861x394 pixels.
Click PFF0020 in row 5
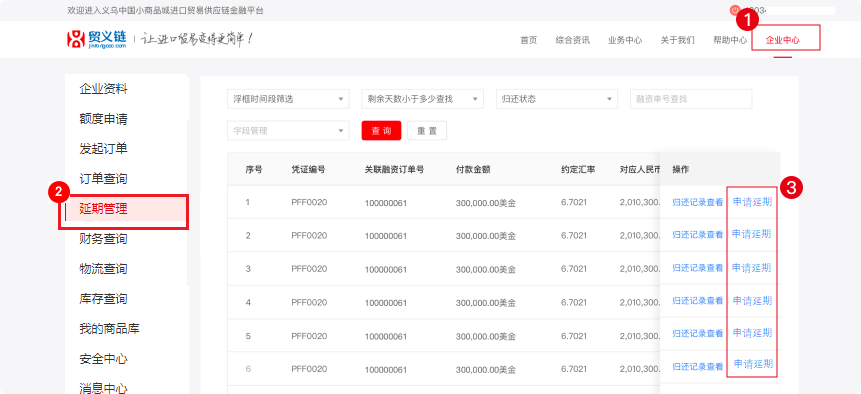[309, 336]
